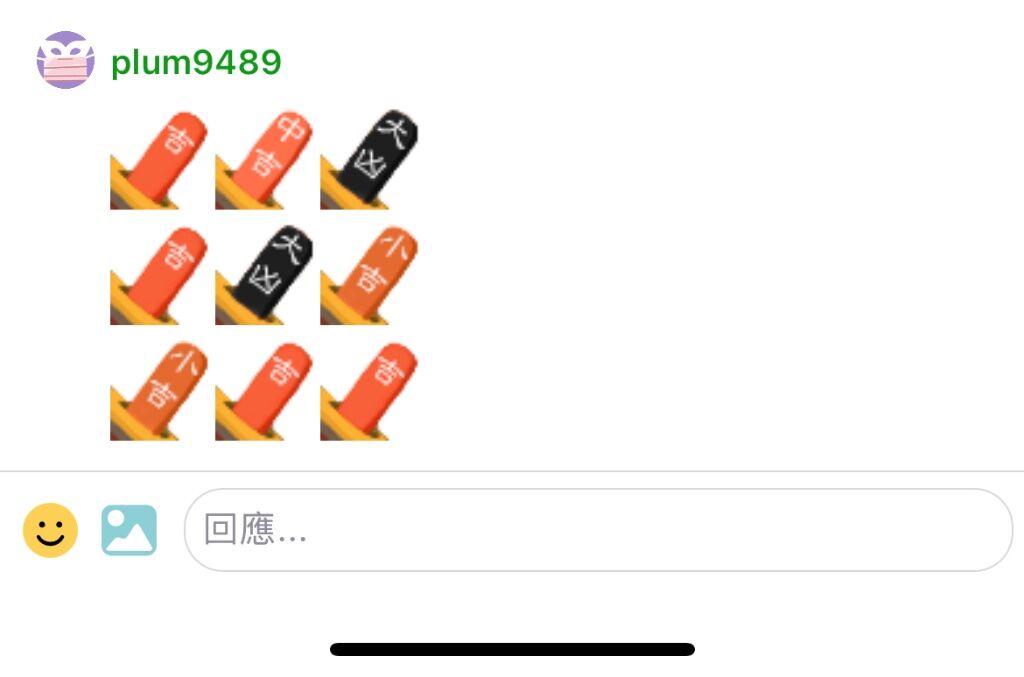Screen dimensions: 1024x677
Task: Open the image attachment picker
Action: pos(129,530)
